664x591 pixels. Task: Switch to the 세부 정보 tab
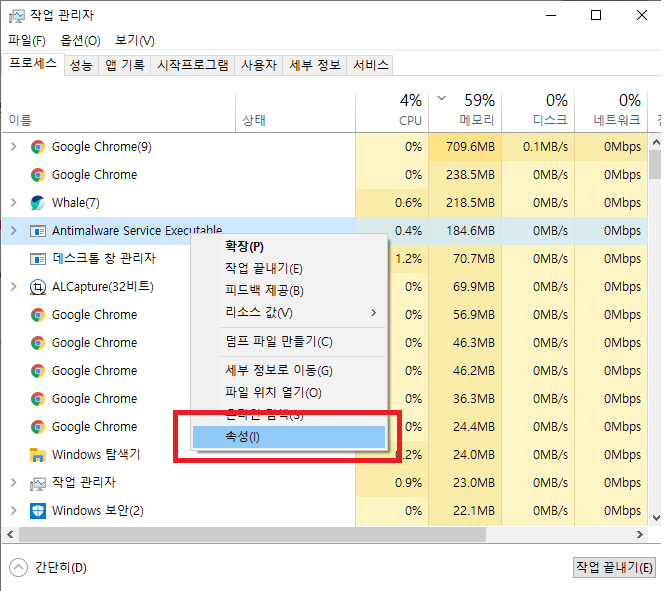coord(315,65)
